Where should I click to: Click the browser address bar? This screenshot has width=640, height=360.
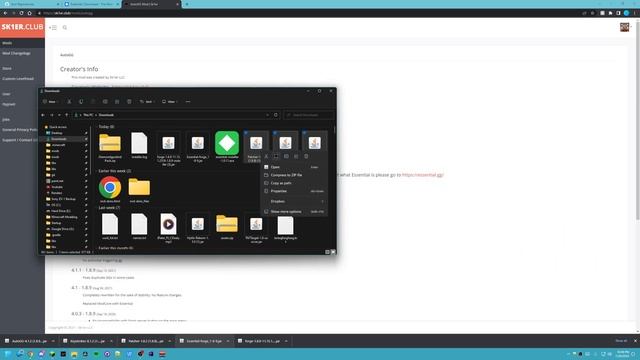pyautogui.click(x=306, y=13)
